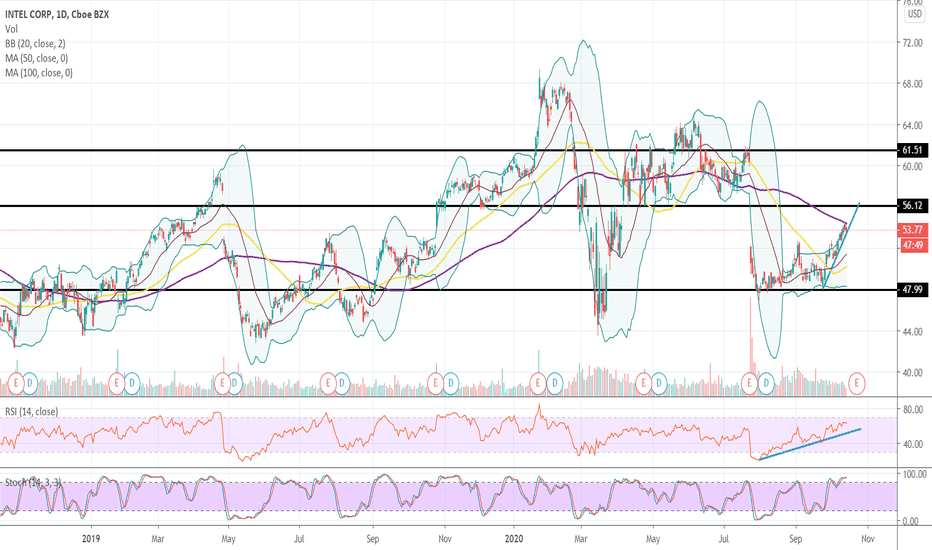The width and height of the screenshot is (932, 550).
Task: Click the 44.00 price axis label
Action: pyautogui.click(x=912, y=332)
